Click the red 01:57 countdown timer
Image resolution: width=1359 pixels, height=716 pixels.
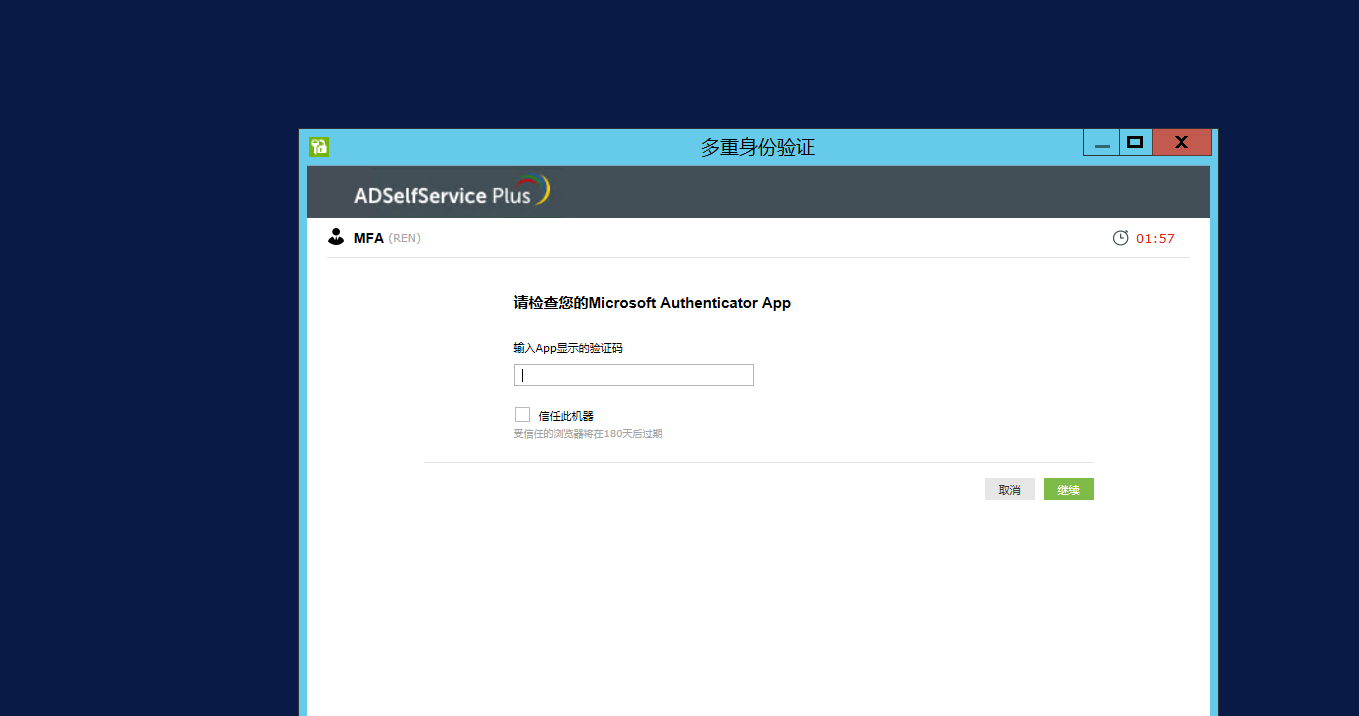(1155, 239)
